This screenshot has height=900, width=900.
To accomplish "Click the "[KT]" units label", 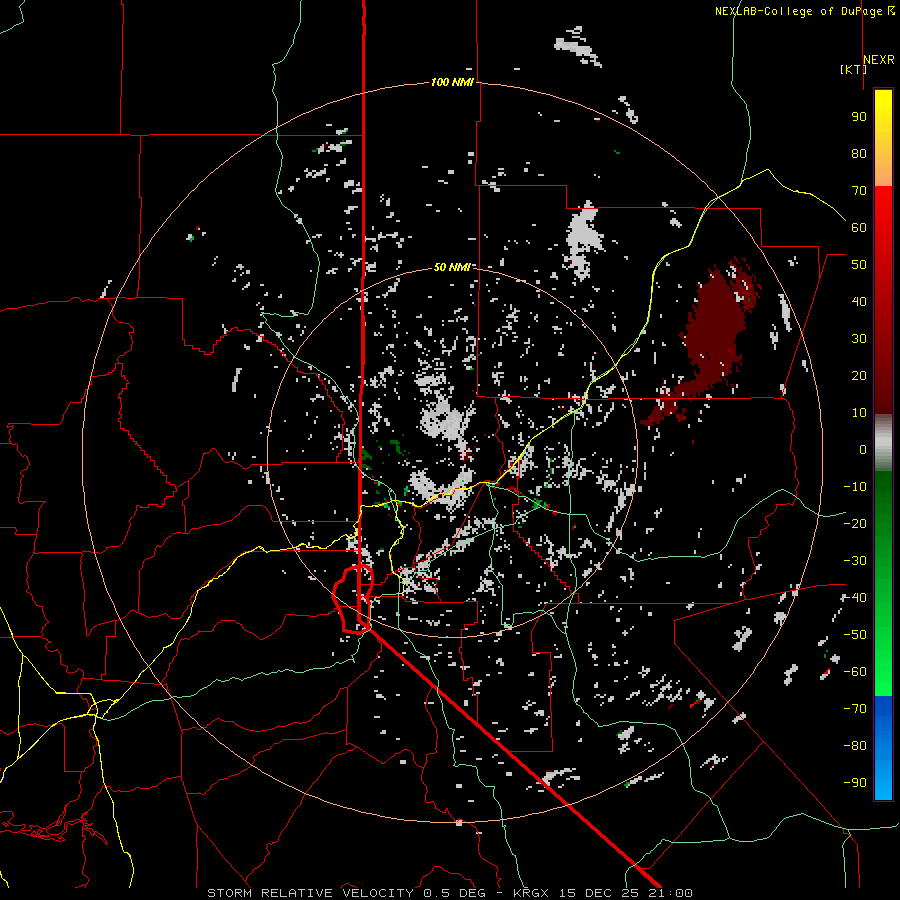I will point(853,69).
